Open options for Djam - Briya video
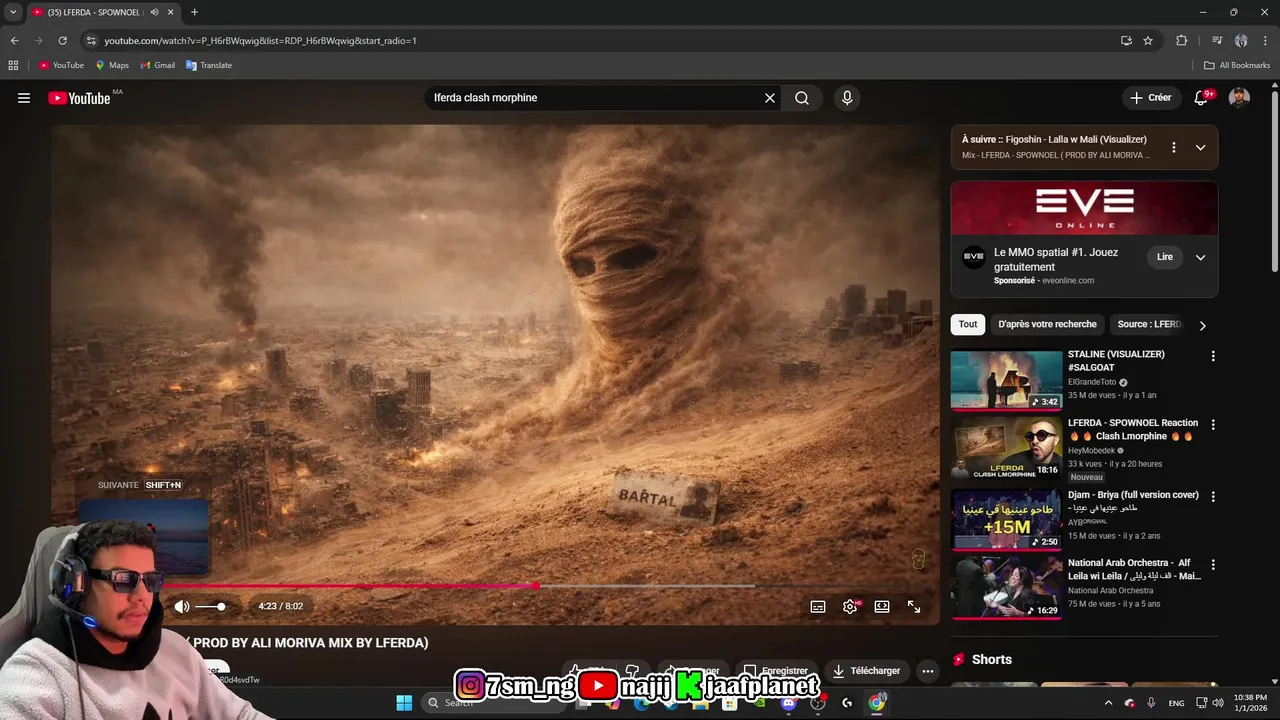 [x=1213, y=496]
